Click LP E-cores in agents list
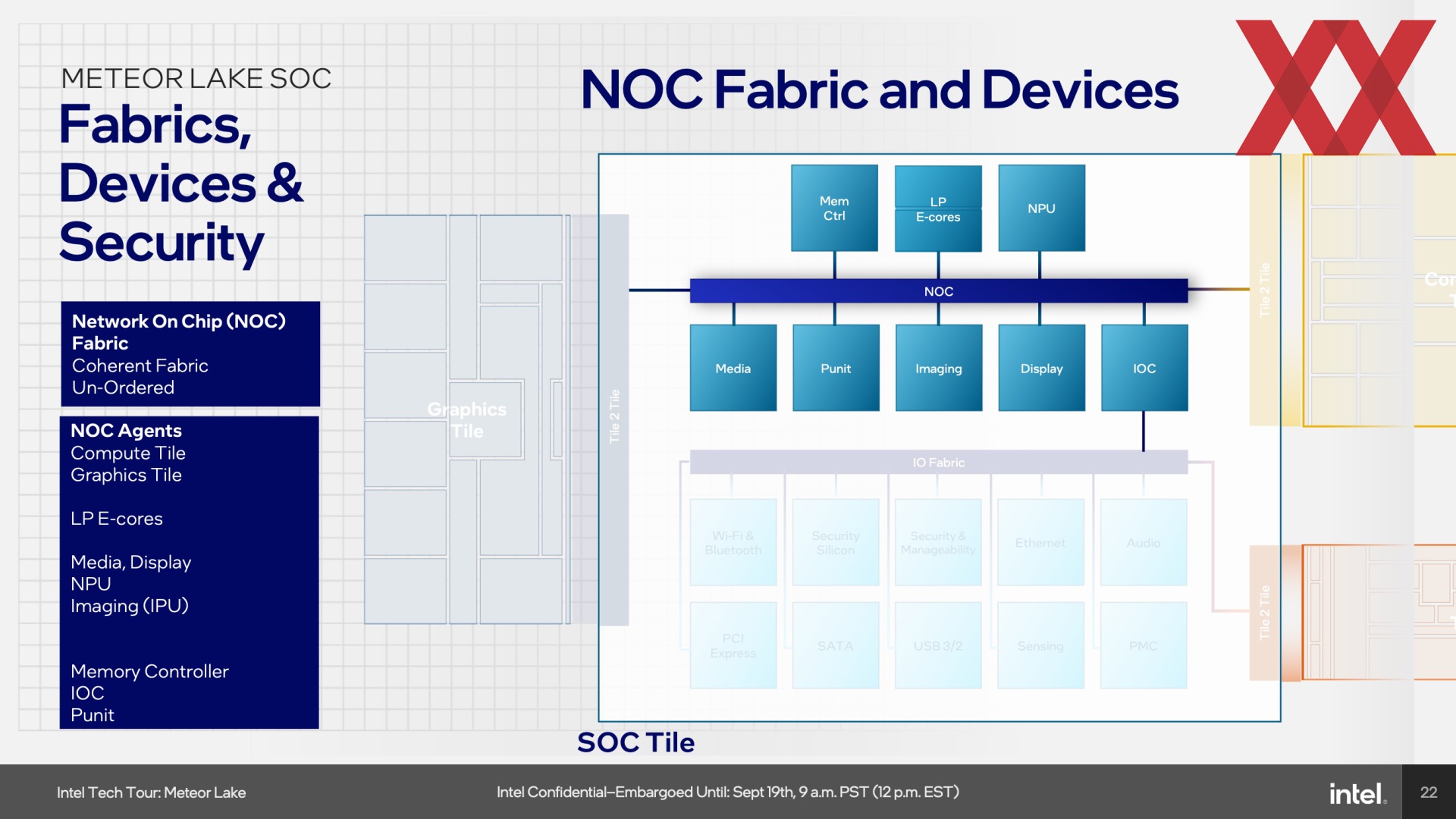Viewport: 1456px width, 819px height. tap(116, 519)
